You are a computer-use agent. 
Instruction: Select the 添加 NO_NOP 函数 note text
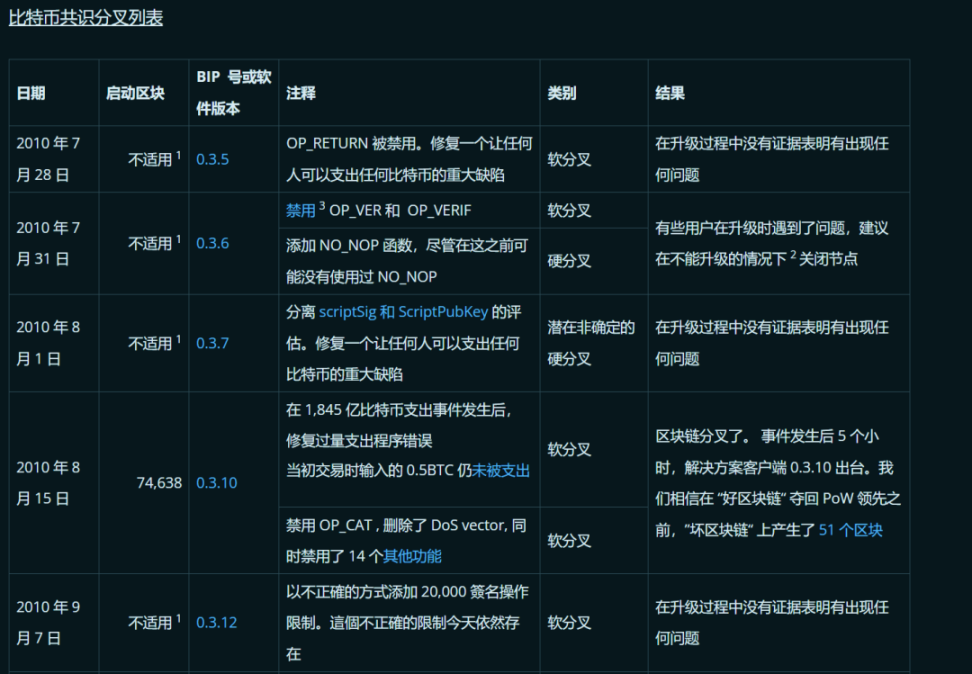[407, 261]
